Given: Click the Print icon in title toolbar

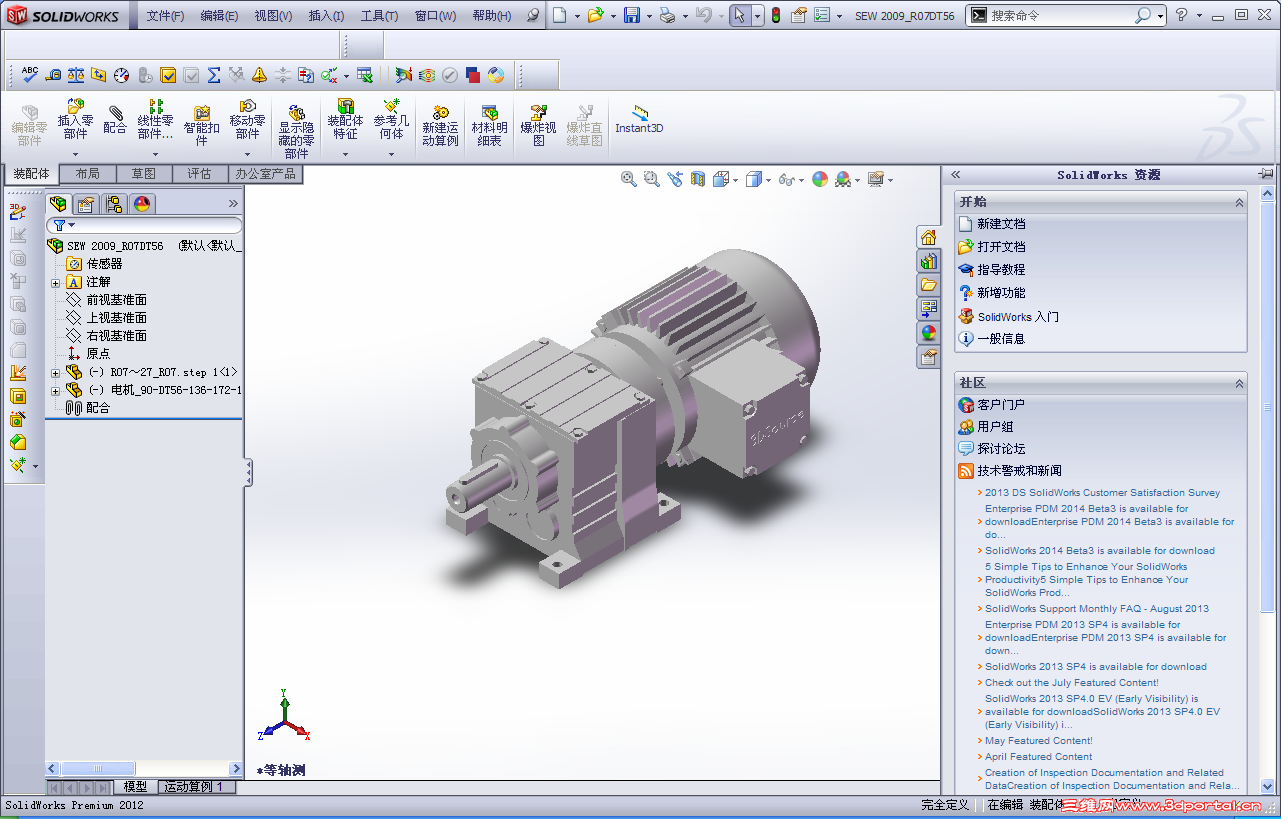Looking at the screenshot, I should coord(667,15).
